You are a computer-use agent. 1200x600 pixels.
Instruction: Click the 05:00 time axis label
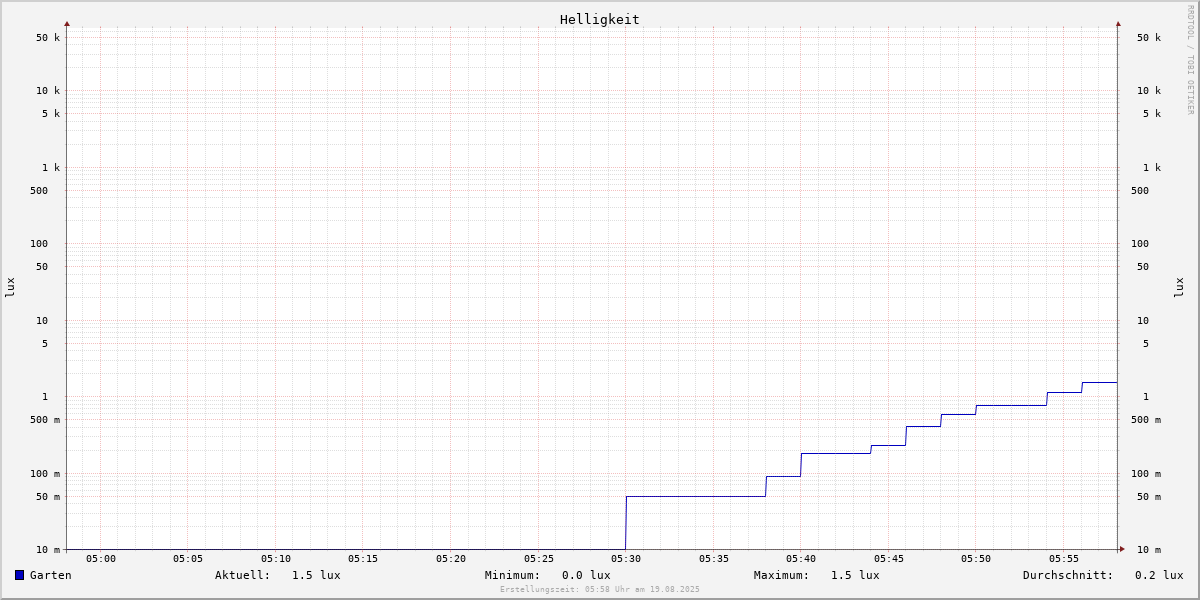101,559
